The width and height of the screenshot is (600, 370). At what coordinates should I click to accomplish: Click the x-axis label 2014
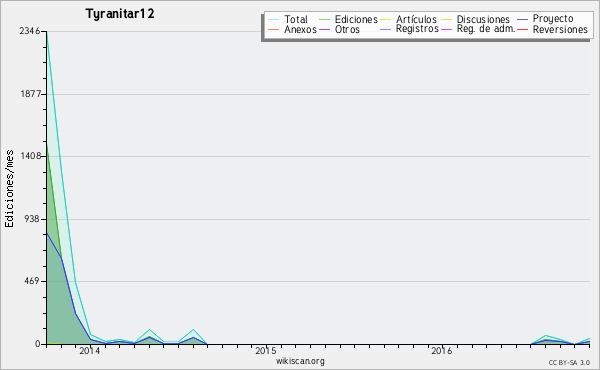[x=90, y=351]
